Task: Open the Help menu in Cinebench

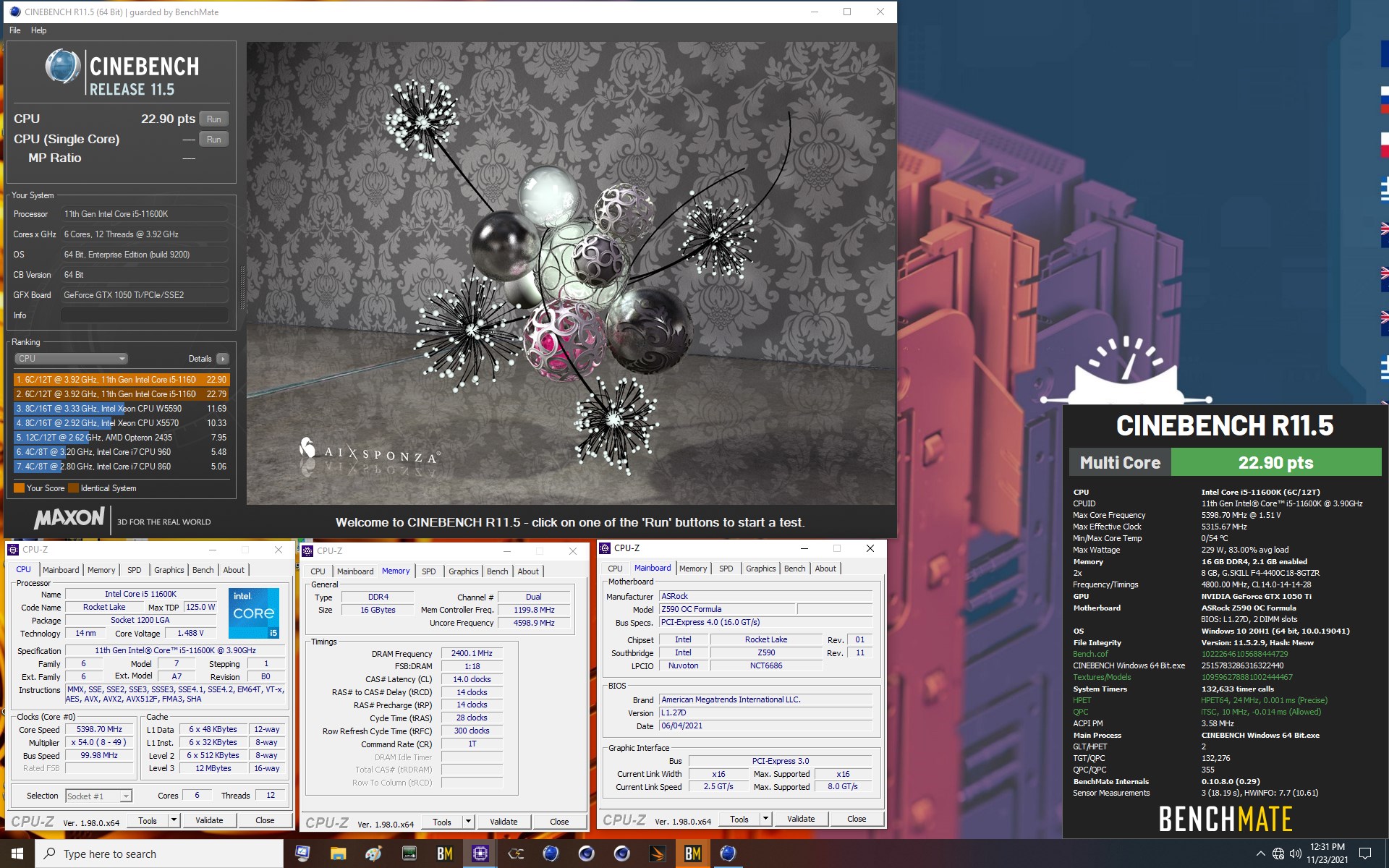Action: pos(38,30)
